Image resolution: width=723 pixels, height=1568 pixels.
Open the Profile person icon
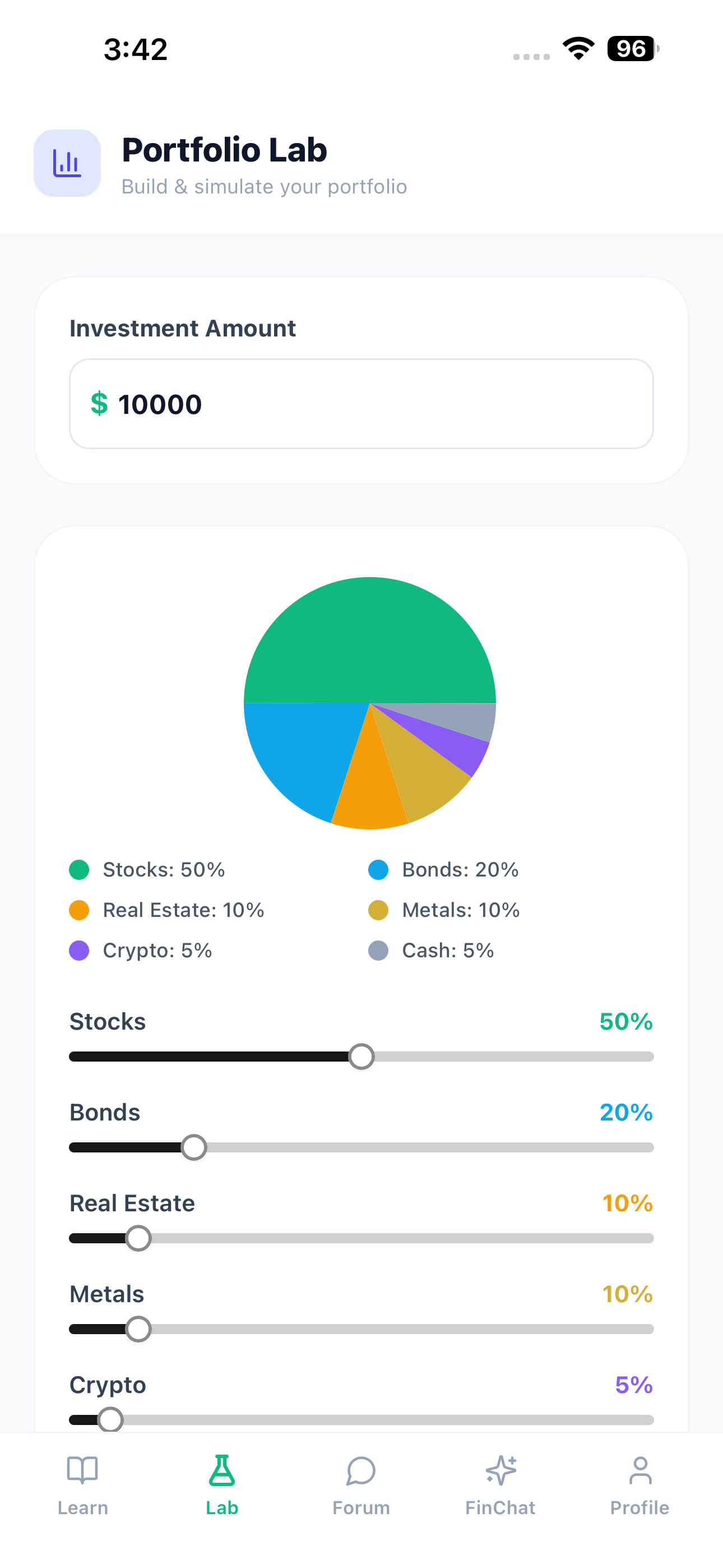pyautogui.click(x=639, y=1470)
